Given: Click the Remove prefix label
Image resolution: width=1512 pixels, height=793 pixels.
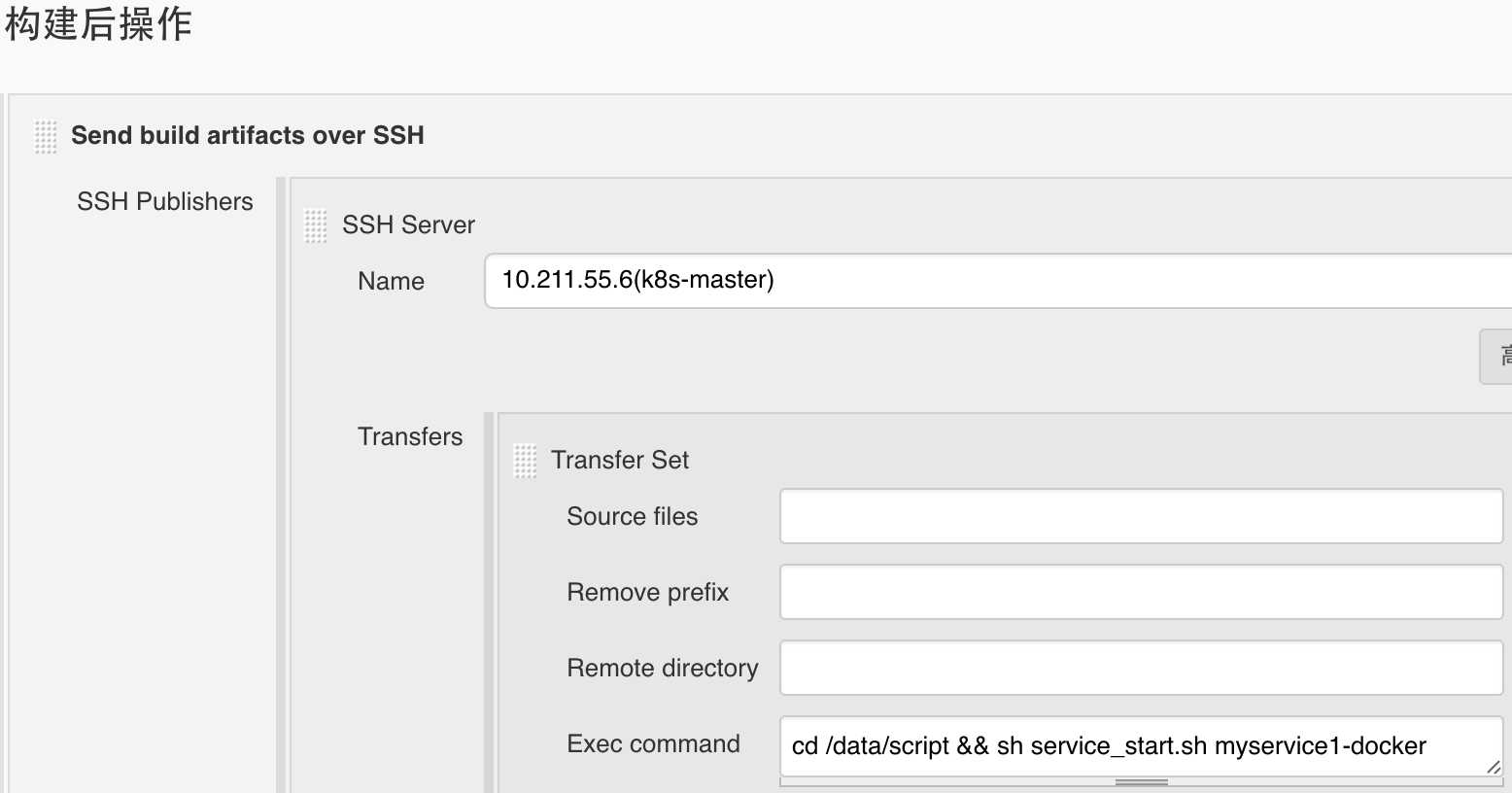Looking at the screenshot, I should (648, 592).
